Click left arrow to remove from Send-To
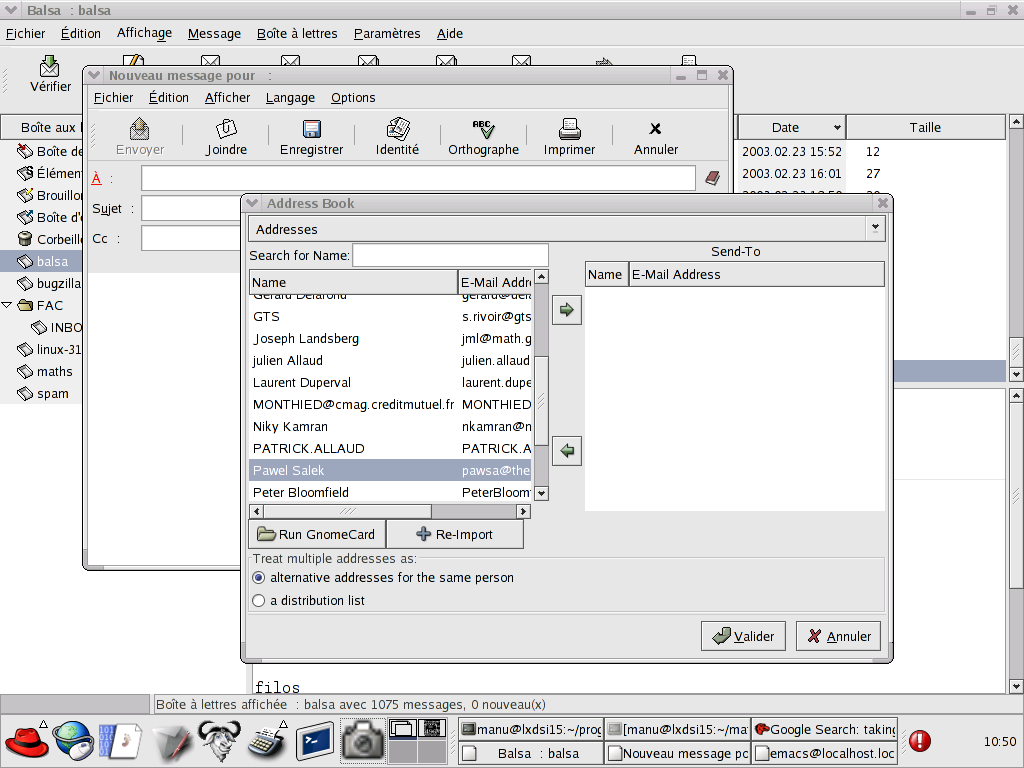Viewport: 1024px width, 768px height. coord(567,451)
